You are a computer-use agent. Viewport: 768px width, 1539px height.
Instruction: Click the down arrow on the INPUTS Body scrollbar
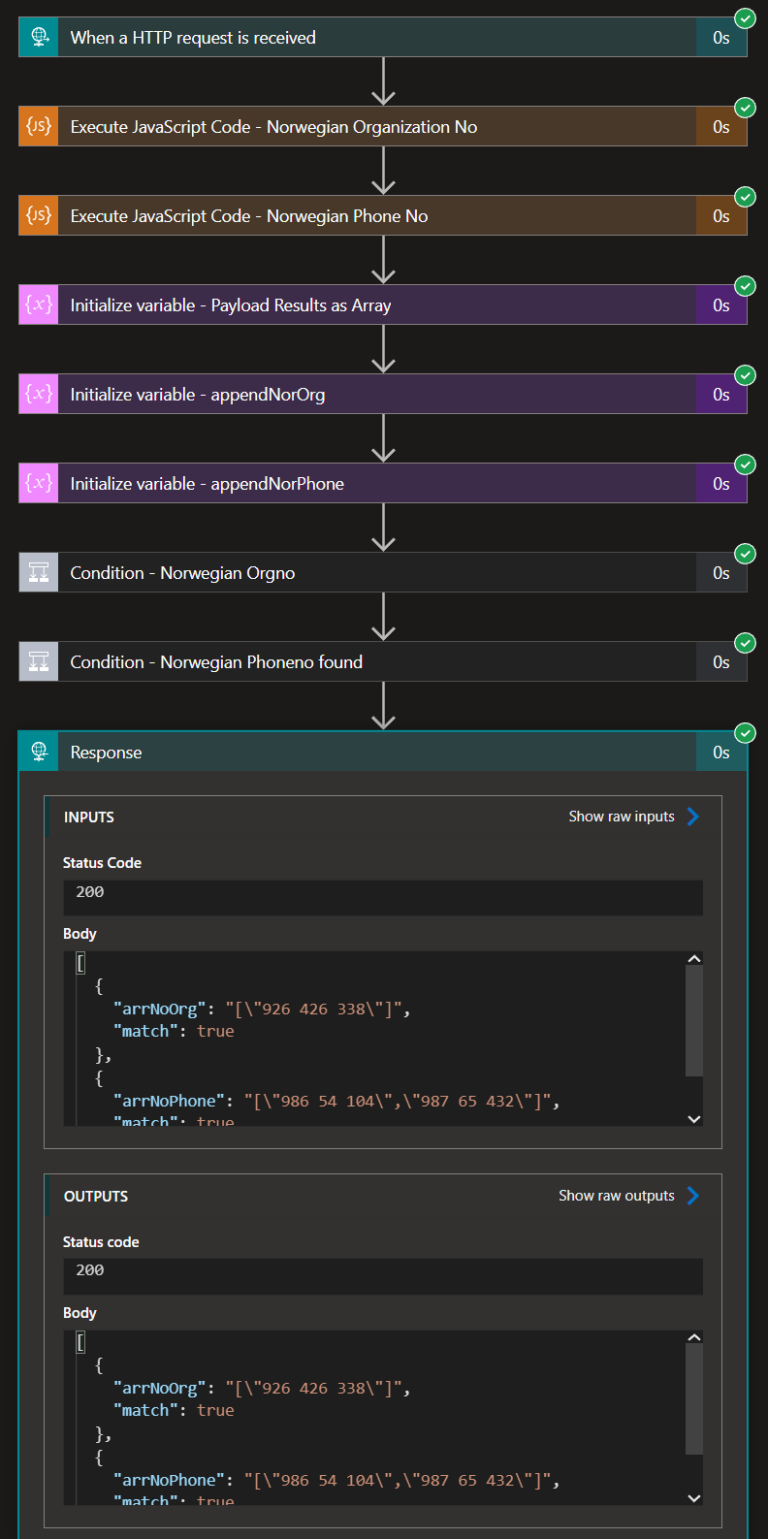pyautogui.click(x=693, y=1118)
